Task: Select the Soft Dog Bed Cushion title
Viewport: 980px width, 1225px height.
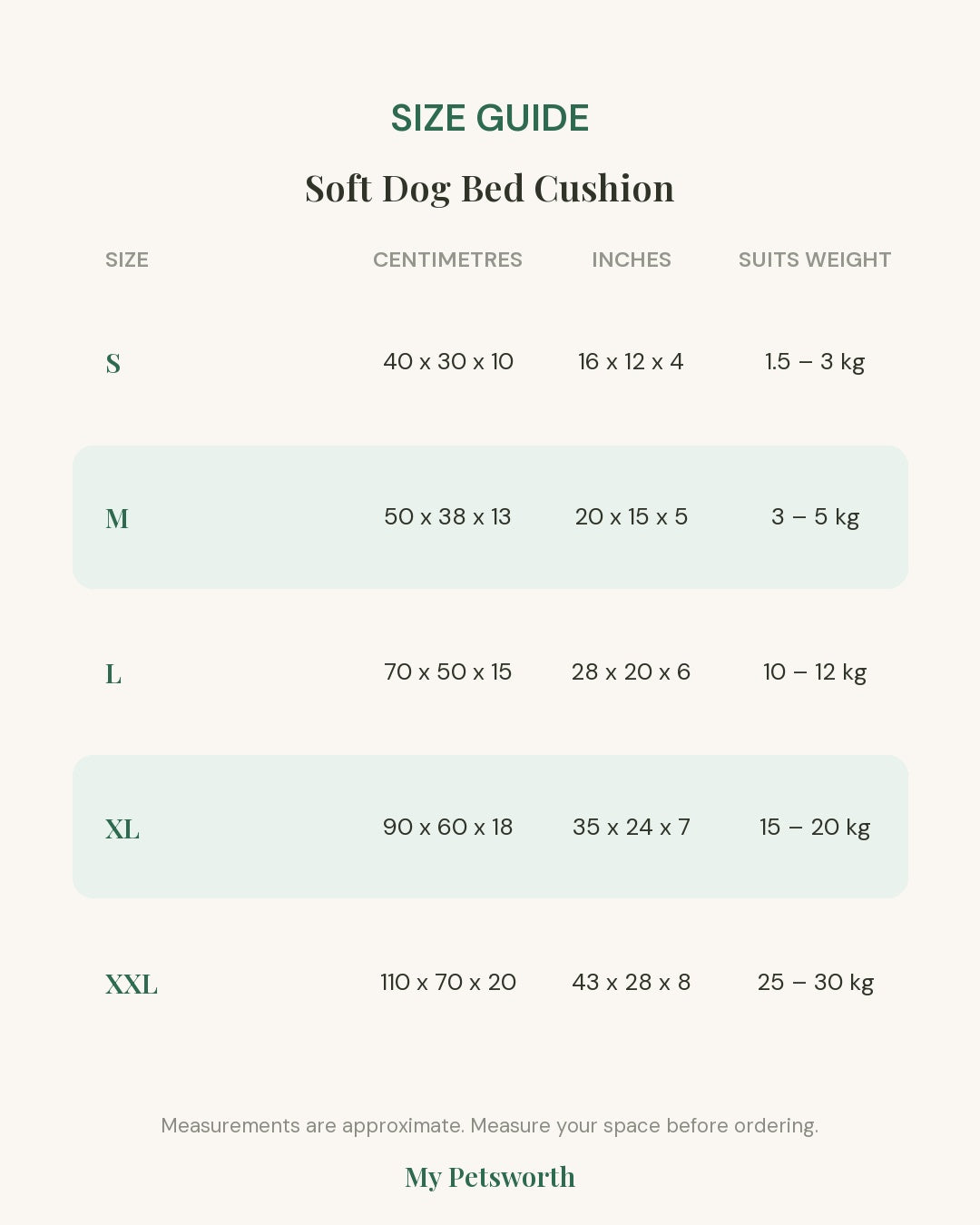Action: click(490, 189)
